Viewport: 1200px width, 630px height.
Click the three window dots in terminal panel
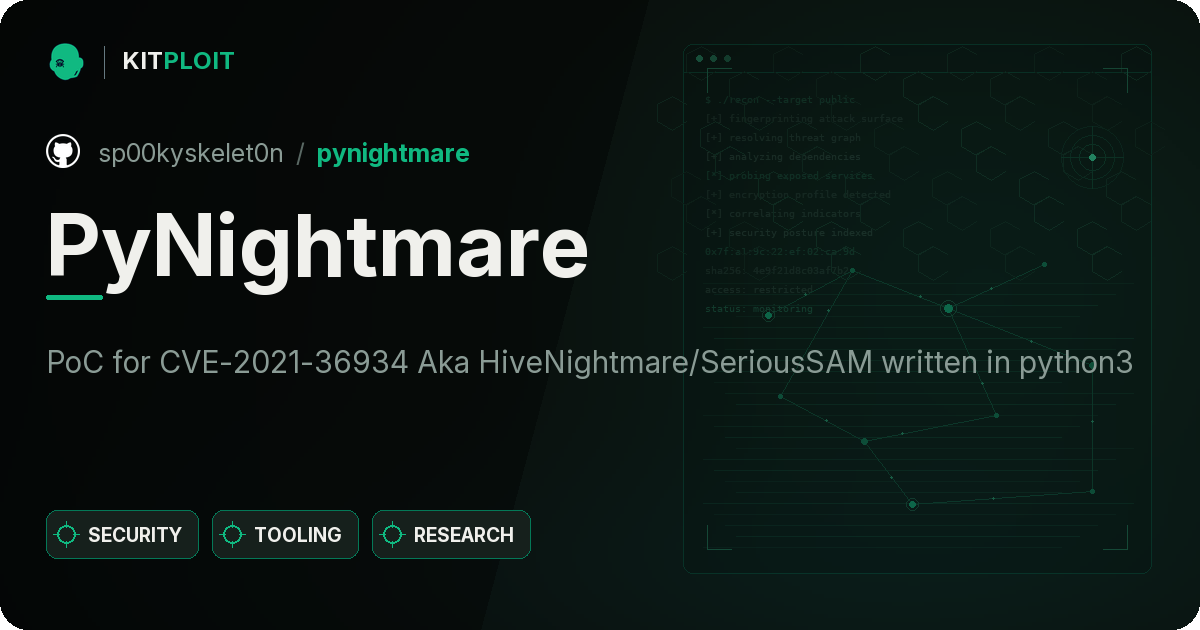coord(713,58)
